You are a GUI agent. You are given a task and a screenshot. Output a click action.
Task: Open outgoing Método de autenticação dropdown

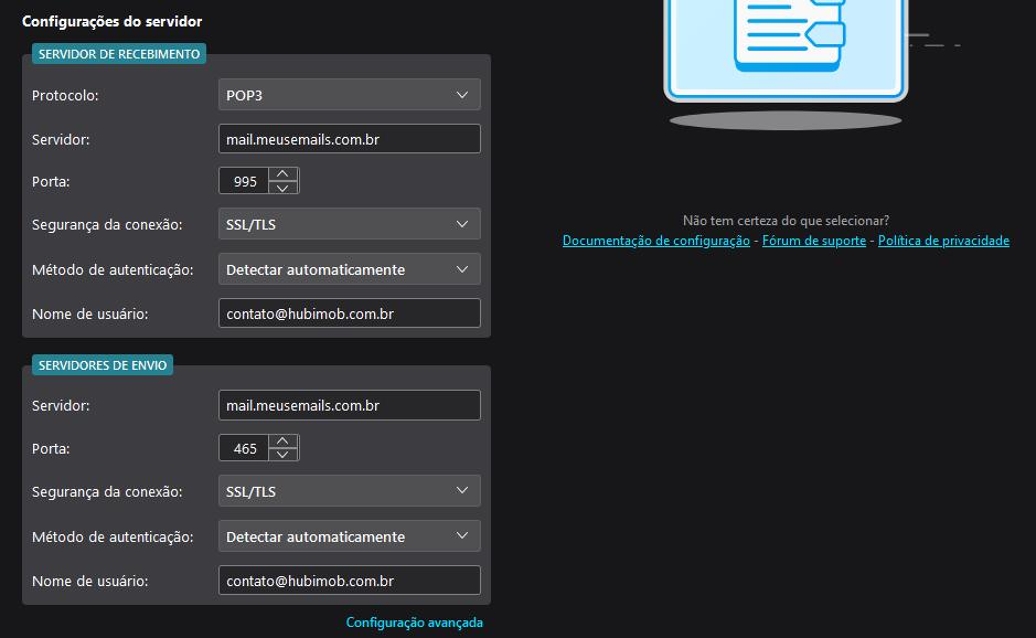[349, 537]
